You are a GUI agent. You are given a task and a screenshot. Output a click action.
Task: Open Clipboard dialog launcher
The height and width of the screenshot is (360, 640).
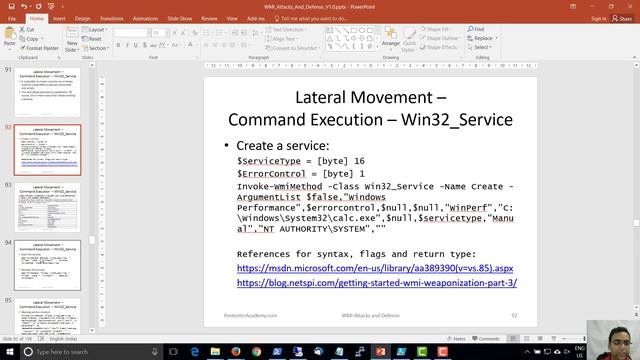coord(59,58)
